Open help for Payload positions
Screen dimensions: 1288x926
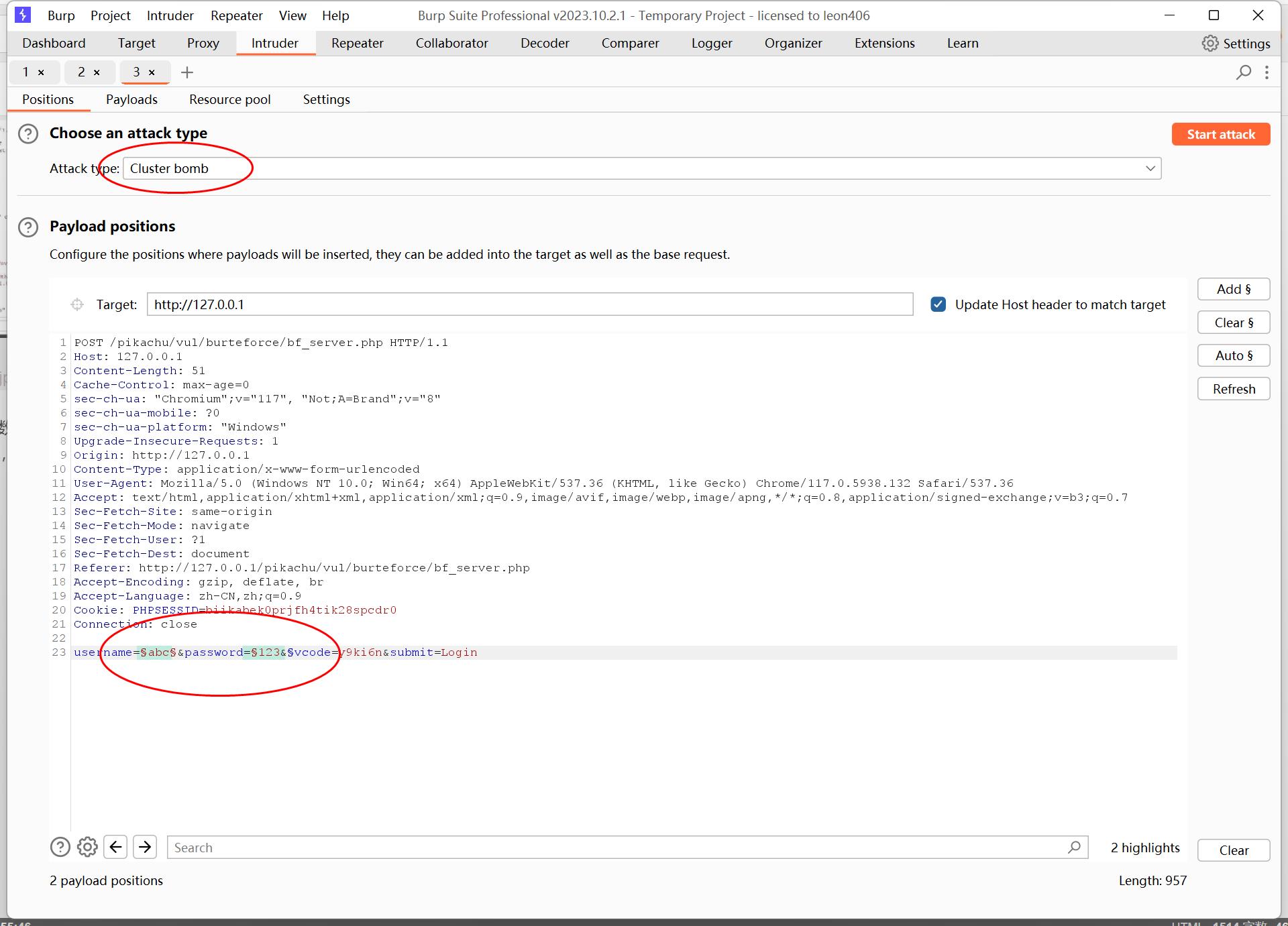pyautogui.click(x=28, y=227)
